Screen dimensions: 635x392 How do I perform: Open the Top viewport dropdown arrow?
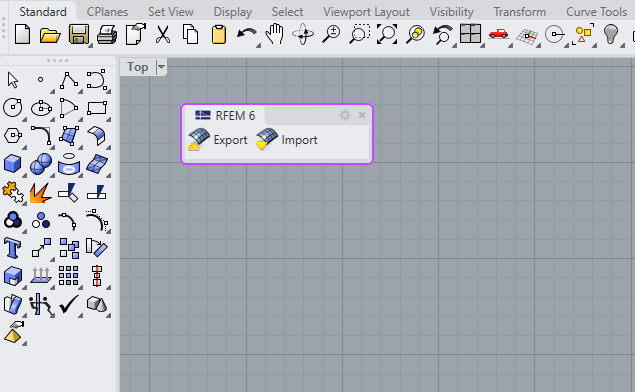[161, 67]
